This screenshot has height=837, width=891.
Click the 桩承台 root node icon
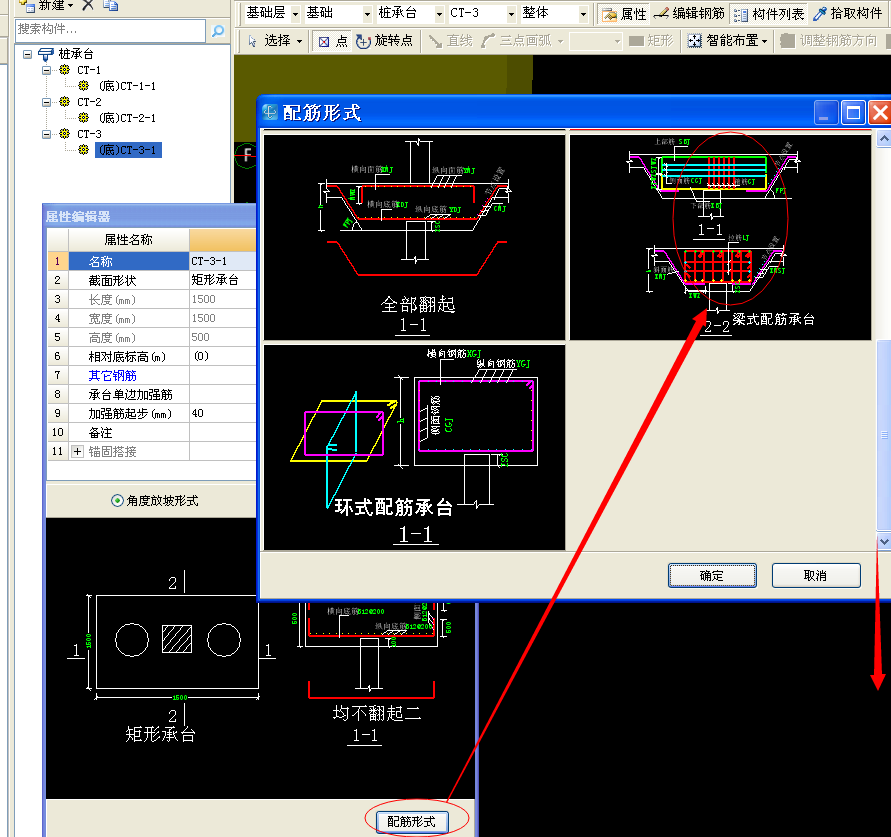tap(45, 54)
